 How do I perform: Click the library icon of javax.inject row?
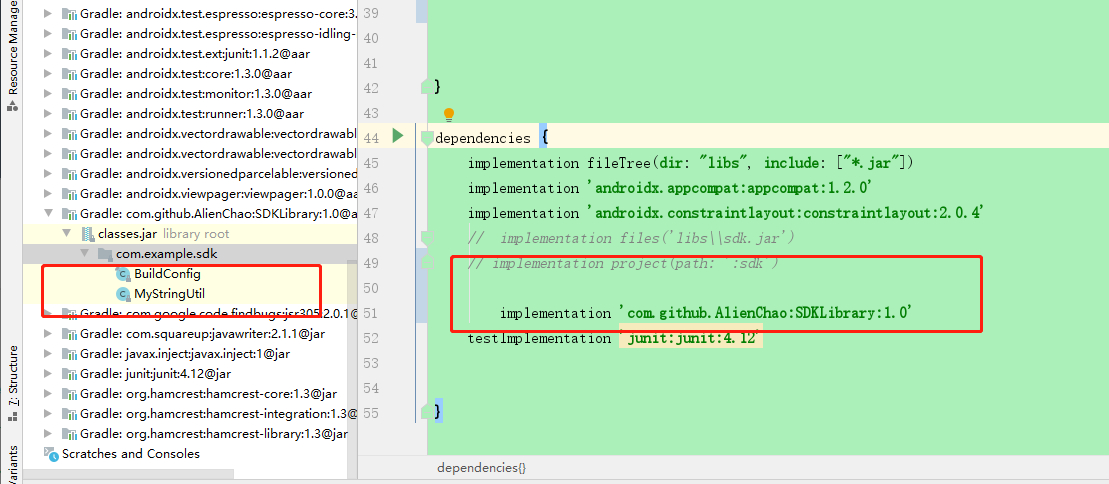pos(69,353)
